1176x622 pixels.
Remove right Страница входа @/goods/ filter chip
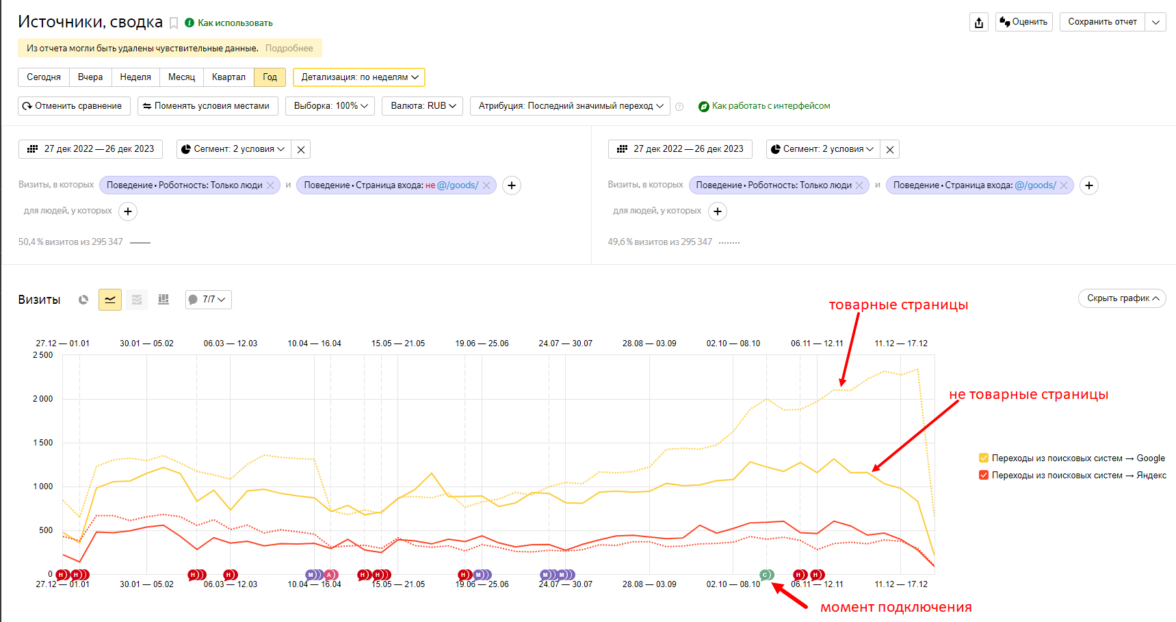(x=1065, y=185)
